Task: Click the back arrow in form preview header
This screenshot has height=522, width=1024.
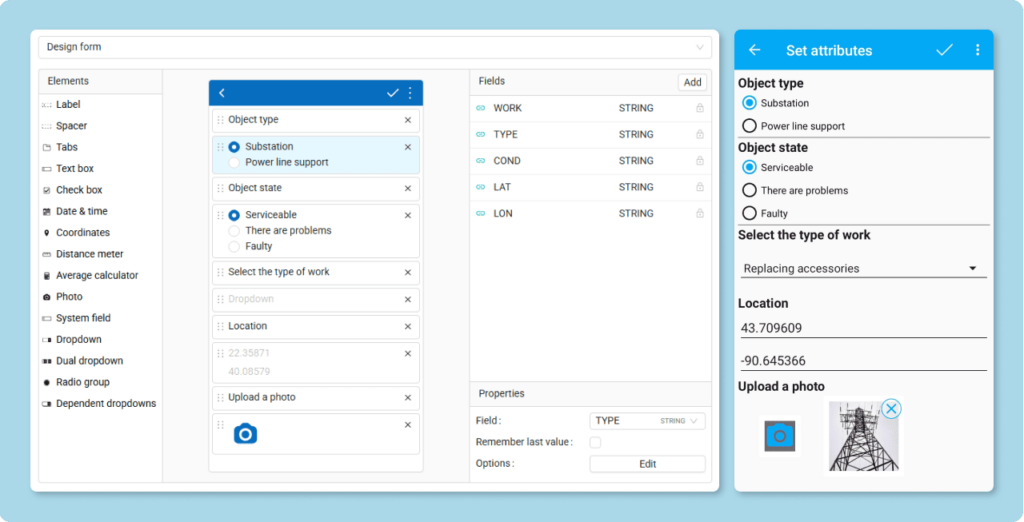Action: (221, 93)
